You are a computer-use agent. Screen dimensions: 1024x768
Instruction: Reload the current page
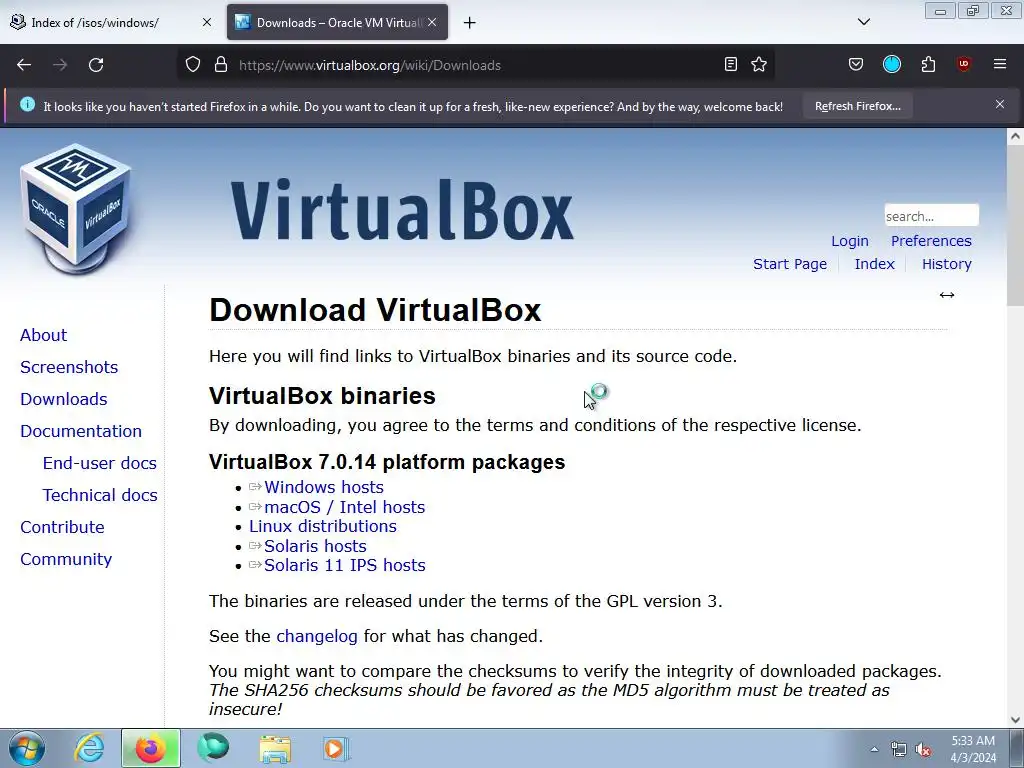click(96, 65)
